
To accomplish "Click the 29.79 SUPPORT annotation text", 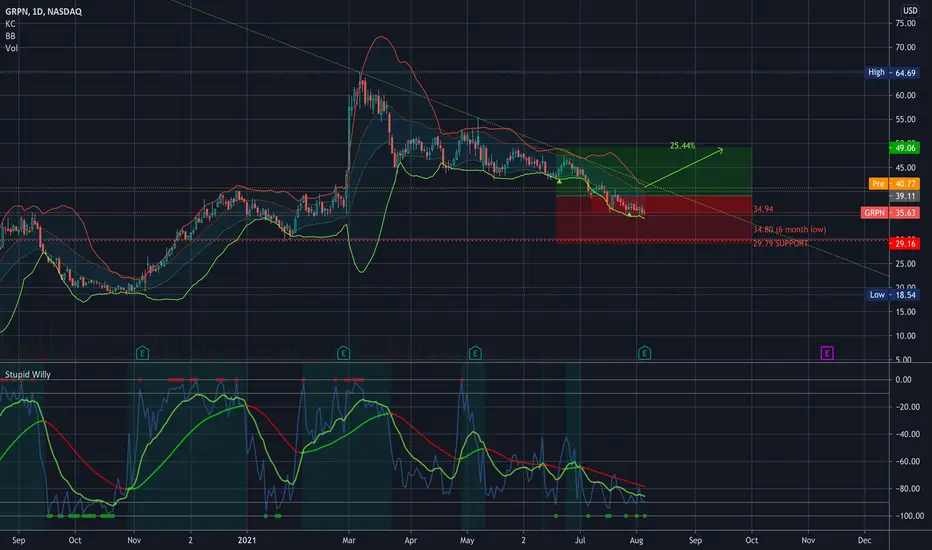I will (x=780, y=244).
